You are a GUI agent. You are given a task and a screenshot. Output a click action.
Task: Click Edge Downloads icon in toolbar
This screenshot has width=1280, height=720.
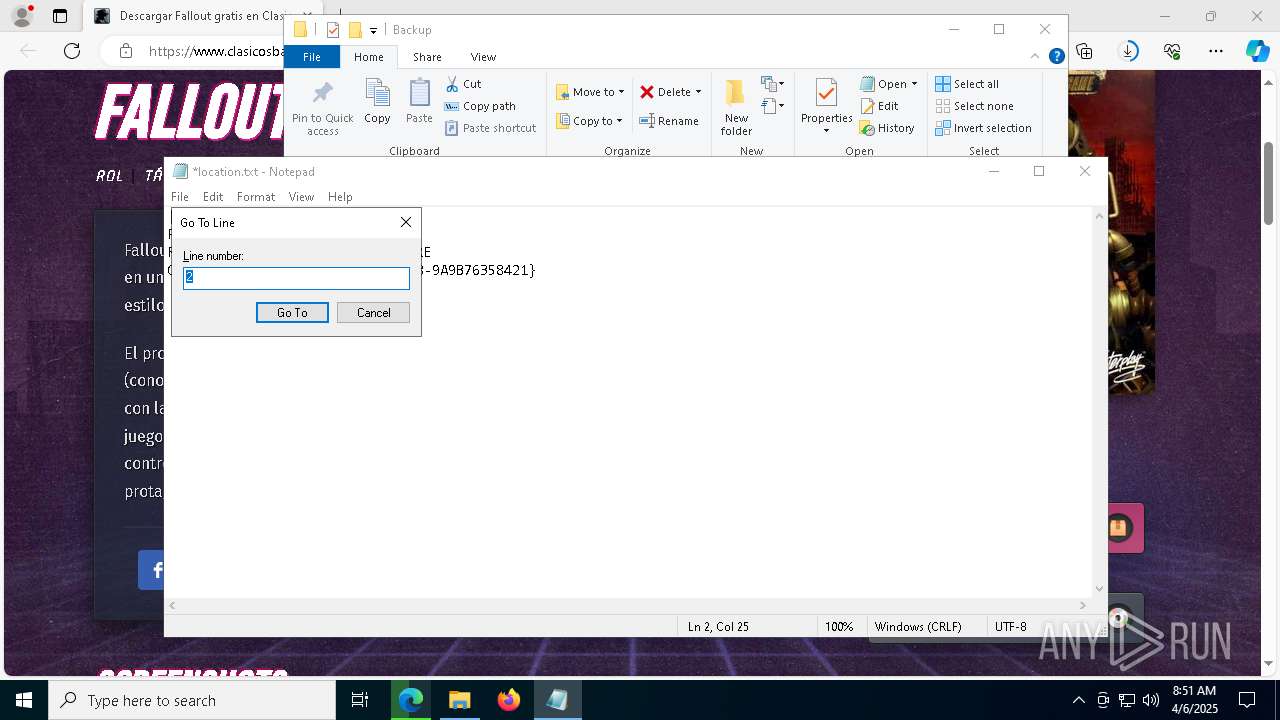point(1129,51)
